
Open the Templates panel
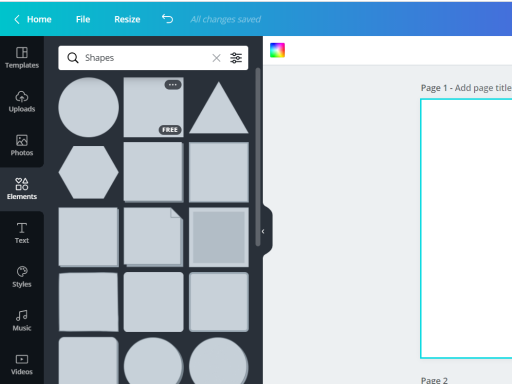click(22, 58)
